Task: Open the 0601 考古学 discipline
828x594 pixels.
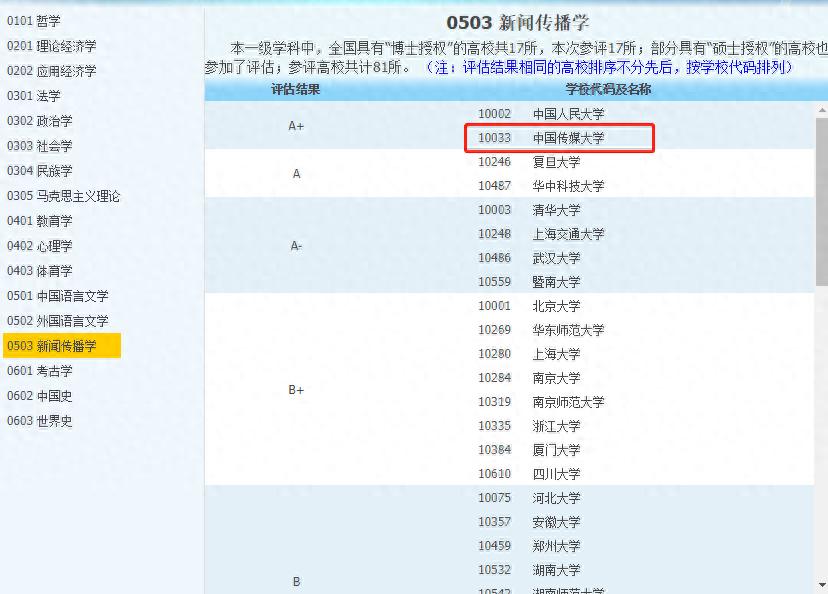Action: click(40, 371)
